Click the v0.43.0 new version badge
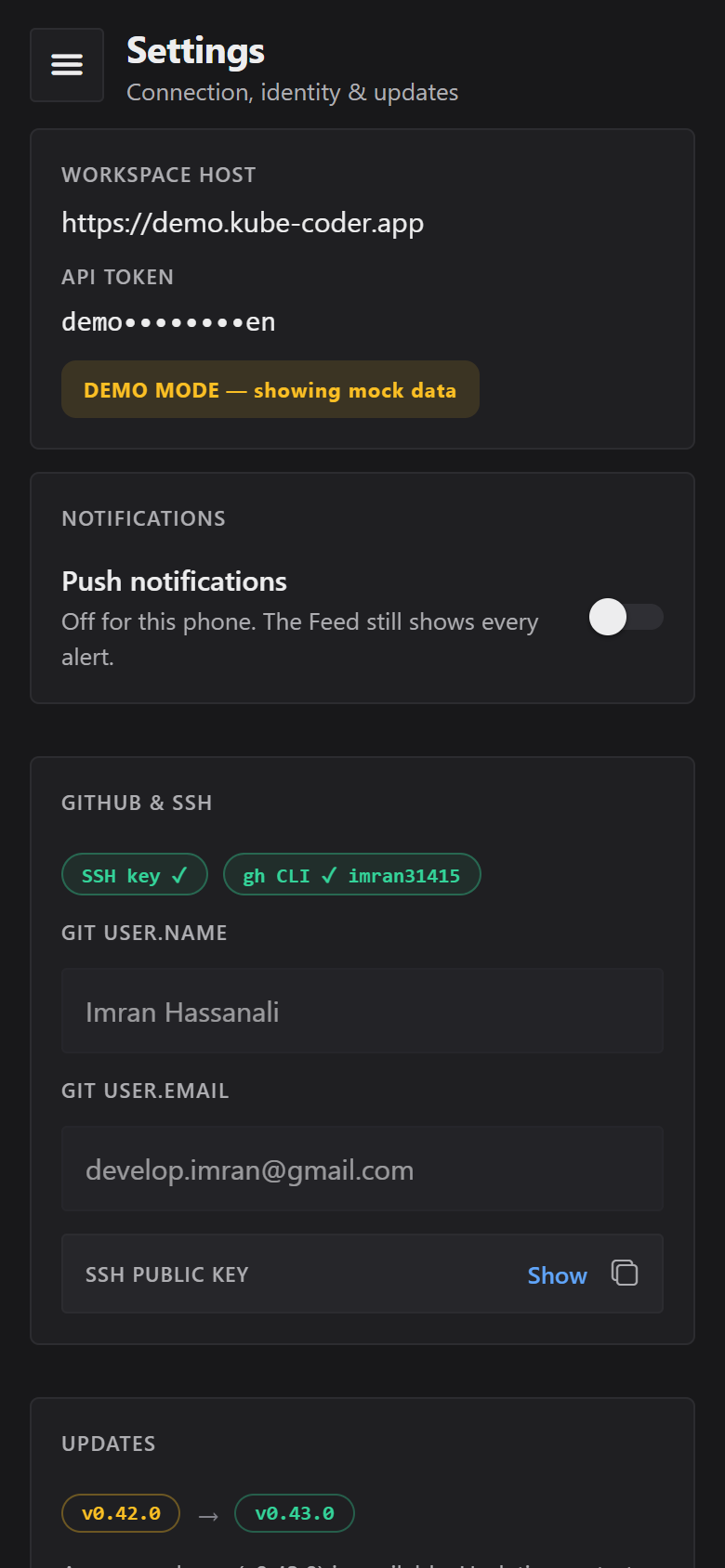The height and width of the screenshot is (1568, 725). [295, 1513]
